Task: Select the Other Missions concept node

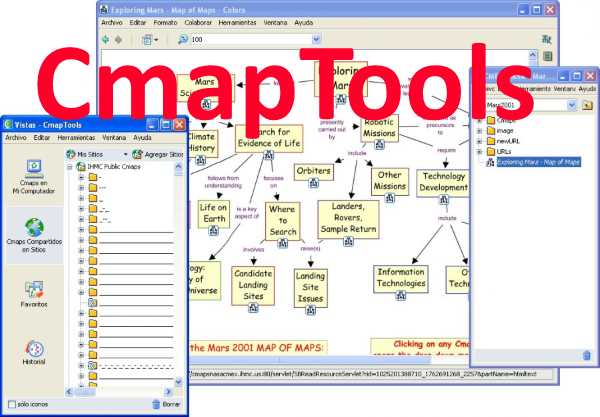Action: click(390, 181)
